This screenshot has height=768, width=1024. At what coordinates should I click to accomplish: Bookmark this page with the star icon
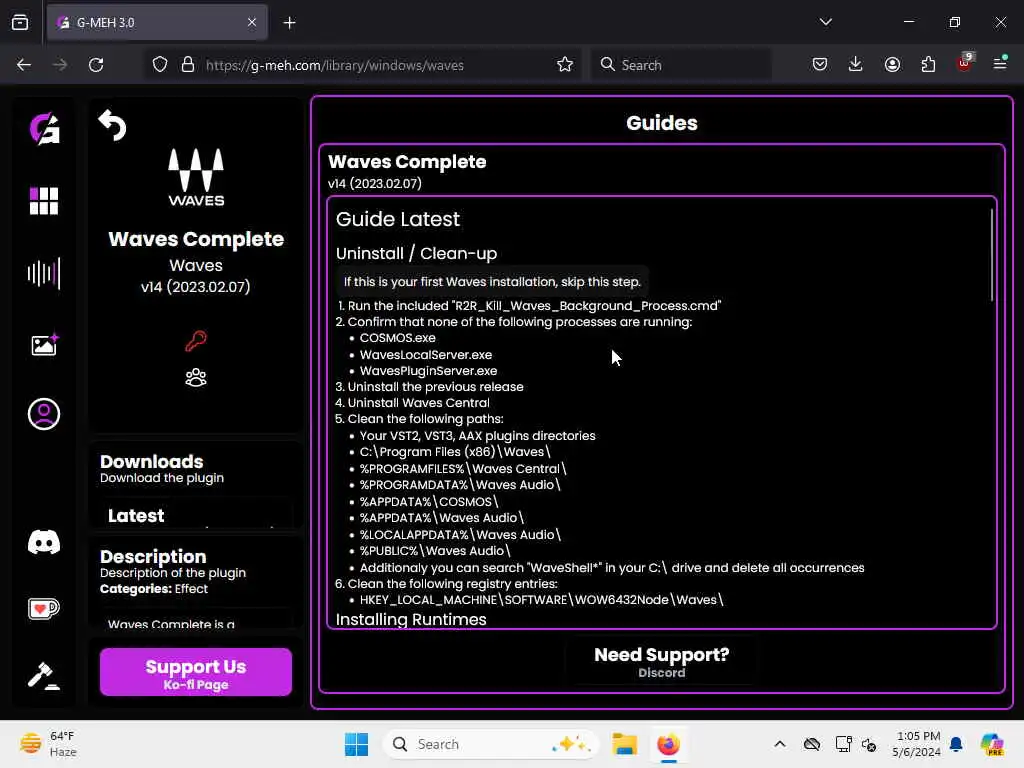coord(565,65)
